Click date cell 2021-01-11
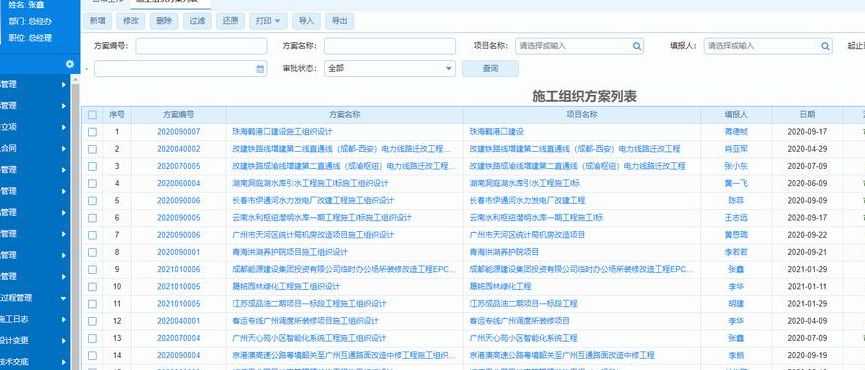The height and width of the screenshot is (370, 865). click(807, 287)
